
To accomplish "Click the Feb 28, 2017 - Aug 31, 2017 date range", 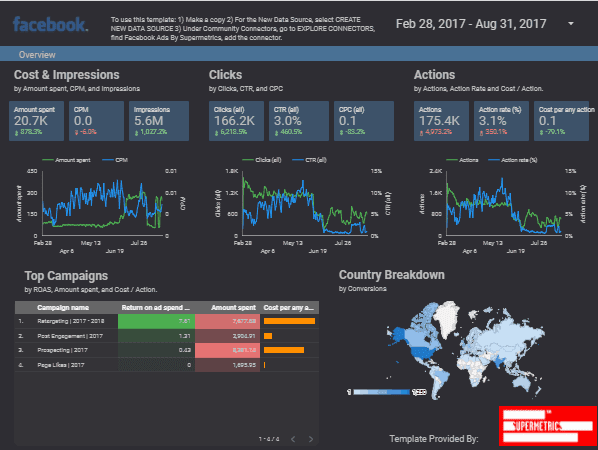I will (471, 24).
